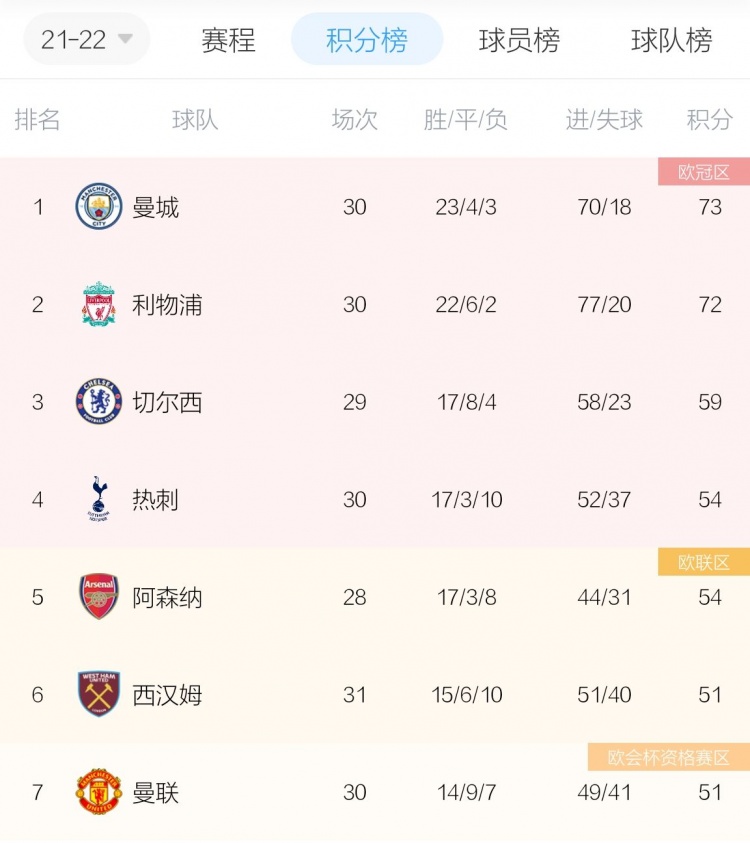Screen dimensions: 750x843
Task: Select the 欧会杯资格赛区 label
Action: pos(669,758)
